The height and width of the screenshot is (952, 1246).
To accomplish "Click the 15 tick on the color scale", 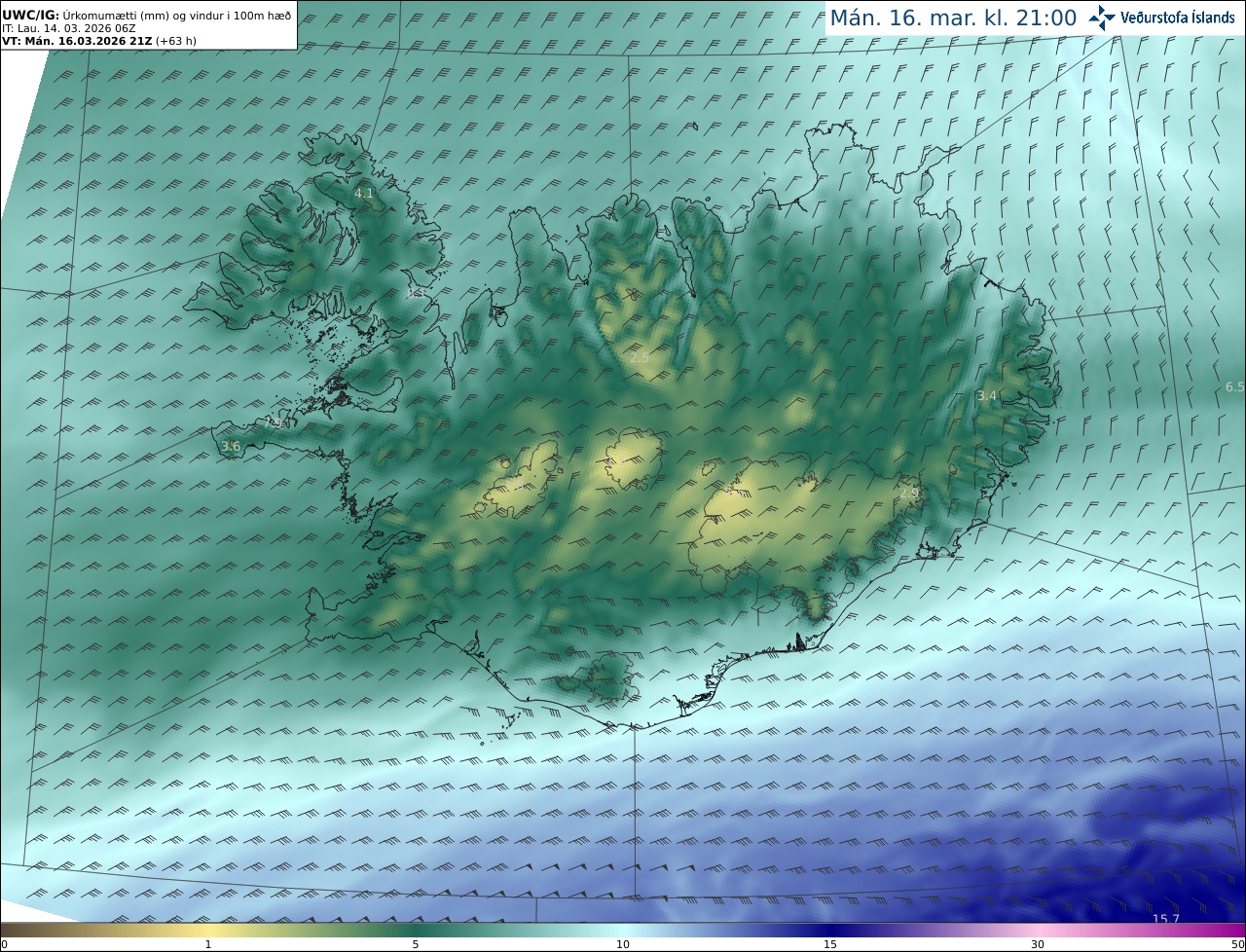I will click(x=830, y=944).
